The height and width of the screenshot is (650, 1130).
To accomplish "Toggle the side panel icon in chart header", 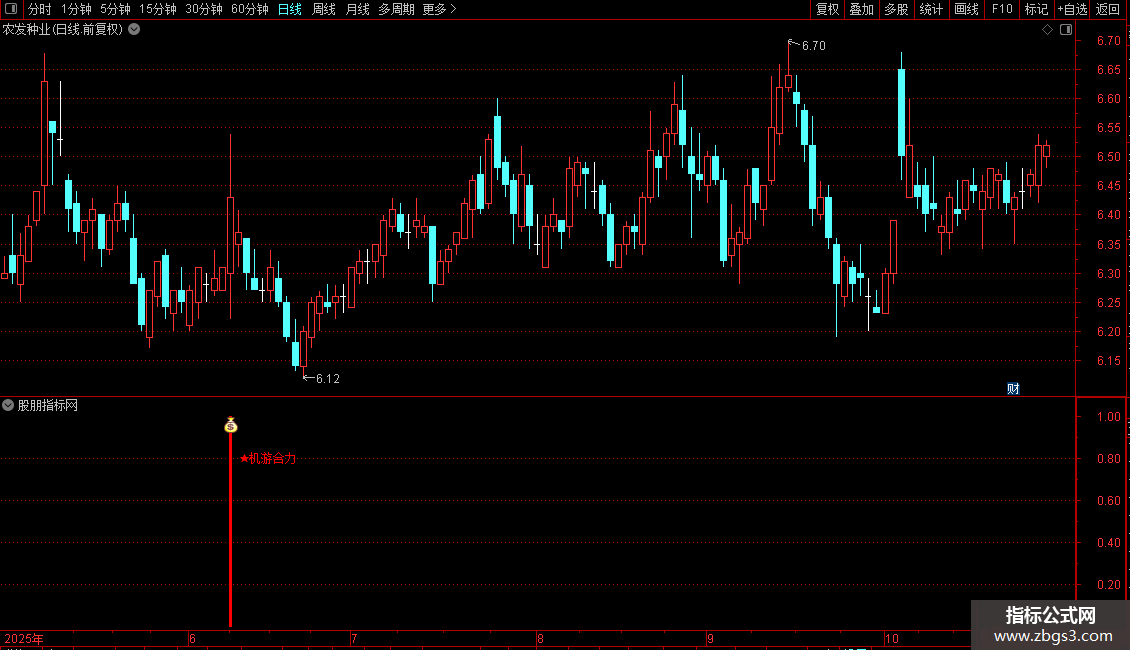I will pos(1066,30).
